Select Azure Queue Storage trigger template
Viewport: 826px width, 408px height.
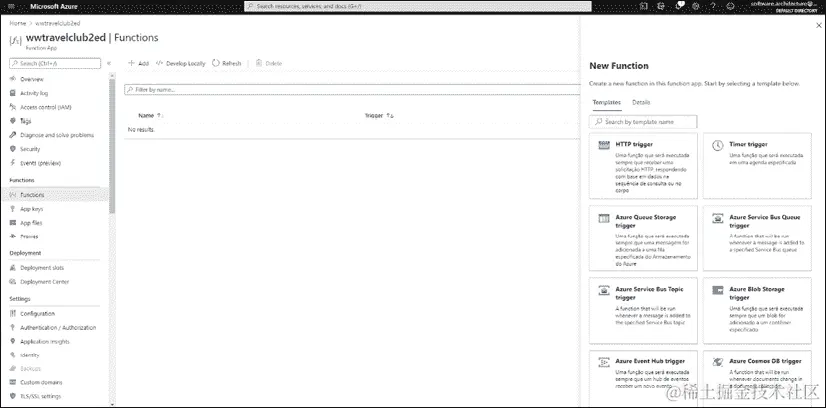(x=643, y=238)
